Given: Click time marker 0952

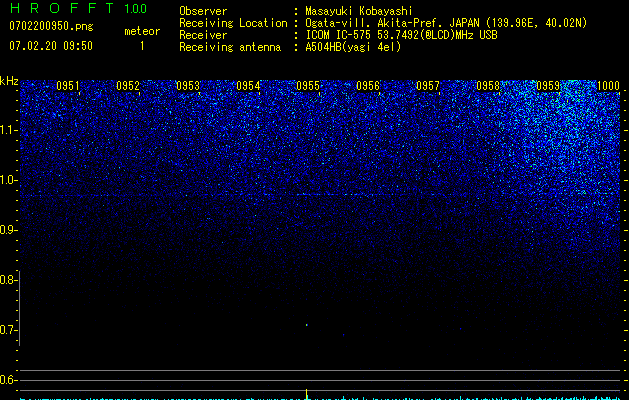Looking at the screenshot, I should point(128,86).
